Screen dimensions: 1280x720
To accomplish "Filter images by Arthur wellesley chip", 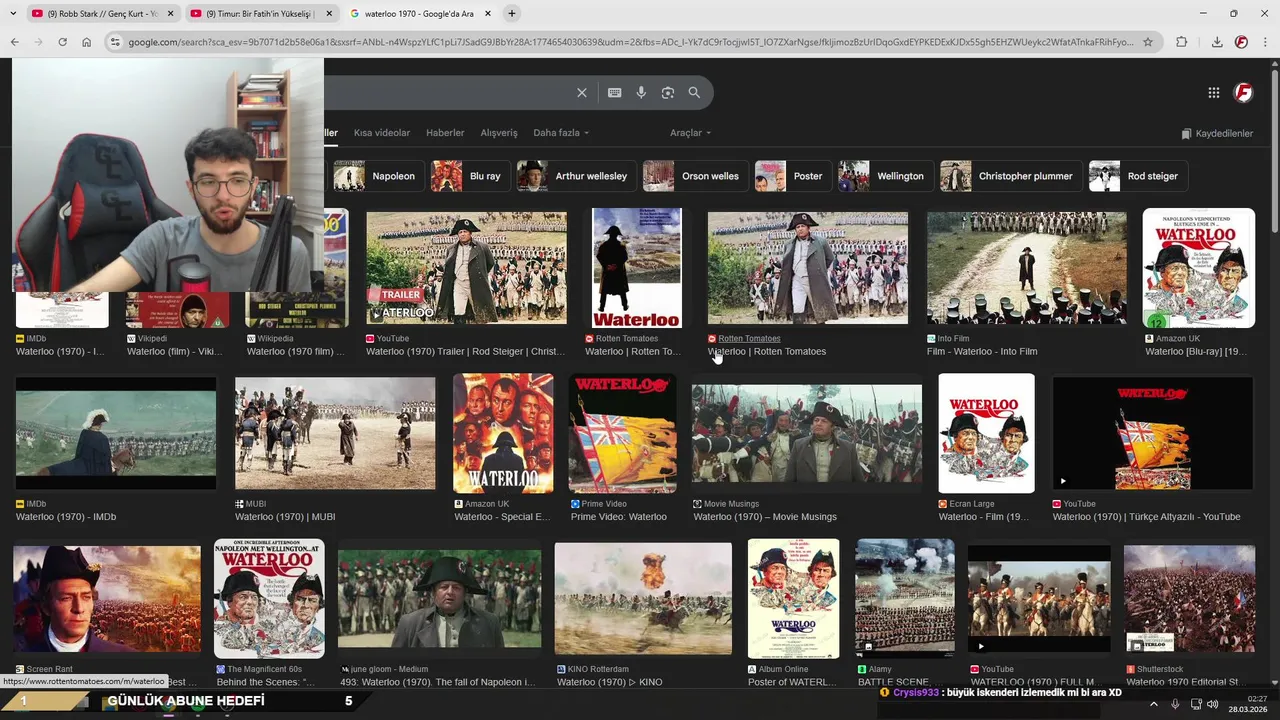I will tap(576, 176).
